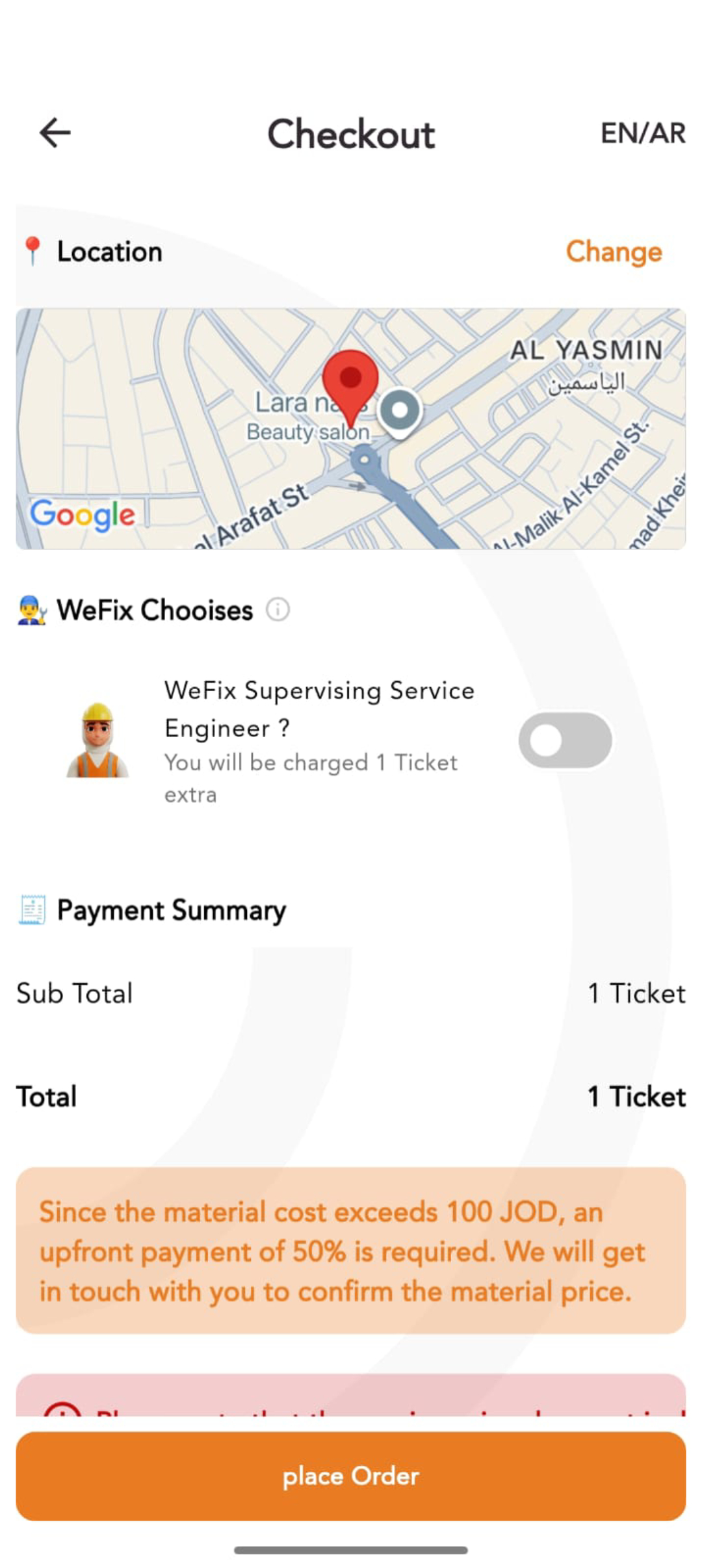
Task: Enable the Supervising Service Engineer toggle
Action: click(565, 740)
